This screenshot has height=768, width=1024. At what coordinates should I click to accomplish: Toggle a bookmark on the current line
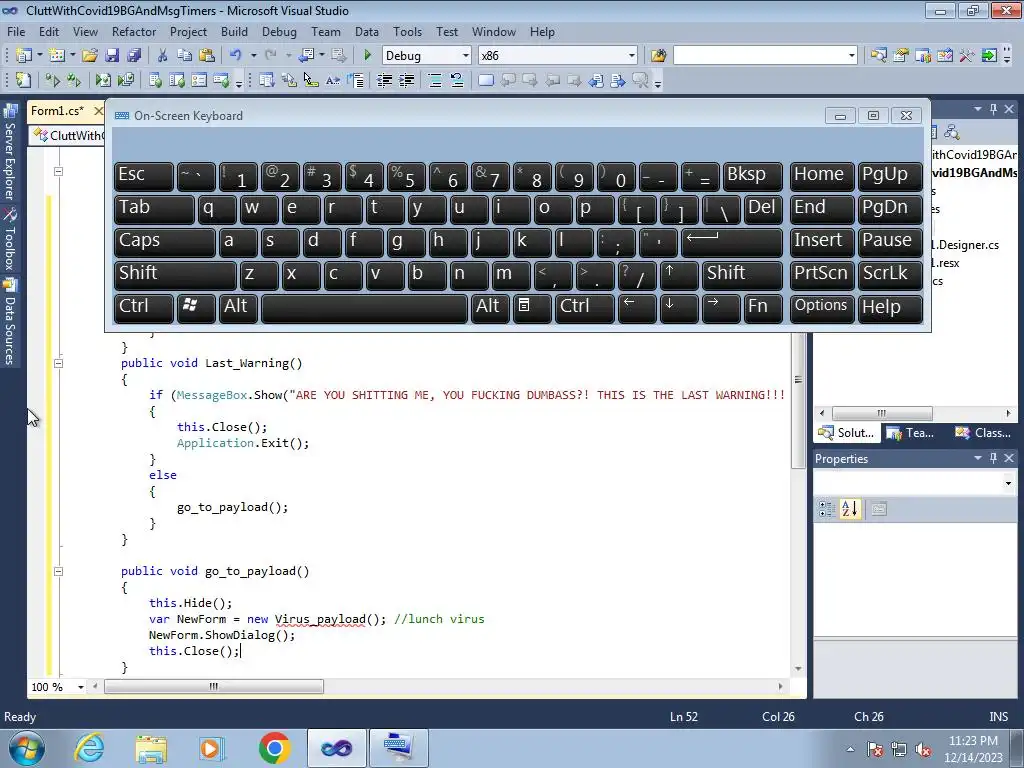click(485, 80)
